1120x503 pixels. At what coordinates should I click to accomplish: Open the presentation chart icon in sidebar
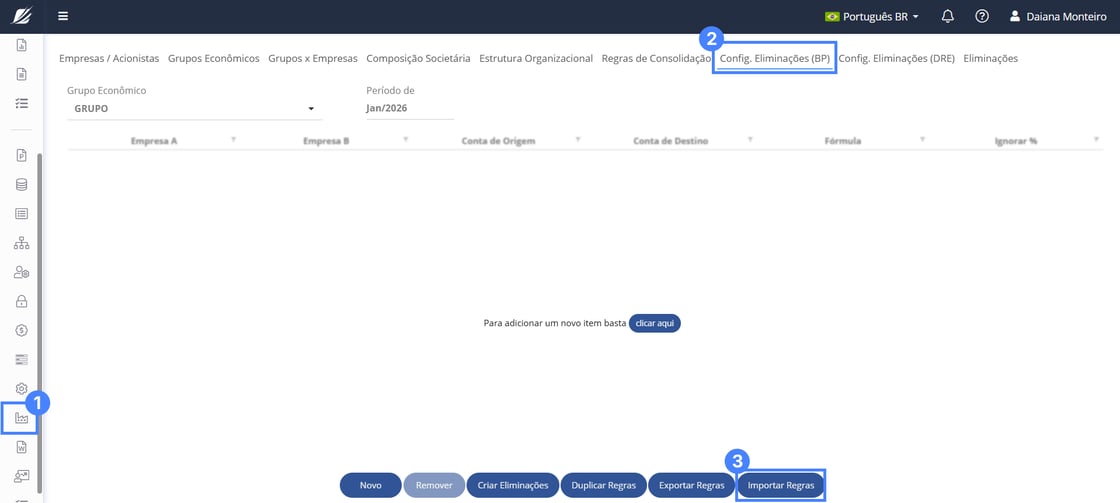click(21, 477)
